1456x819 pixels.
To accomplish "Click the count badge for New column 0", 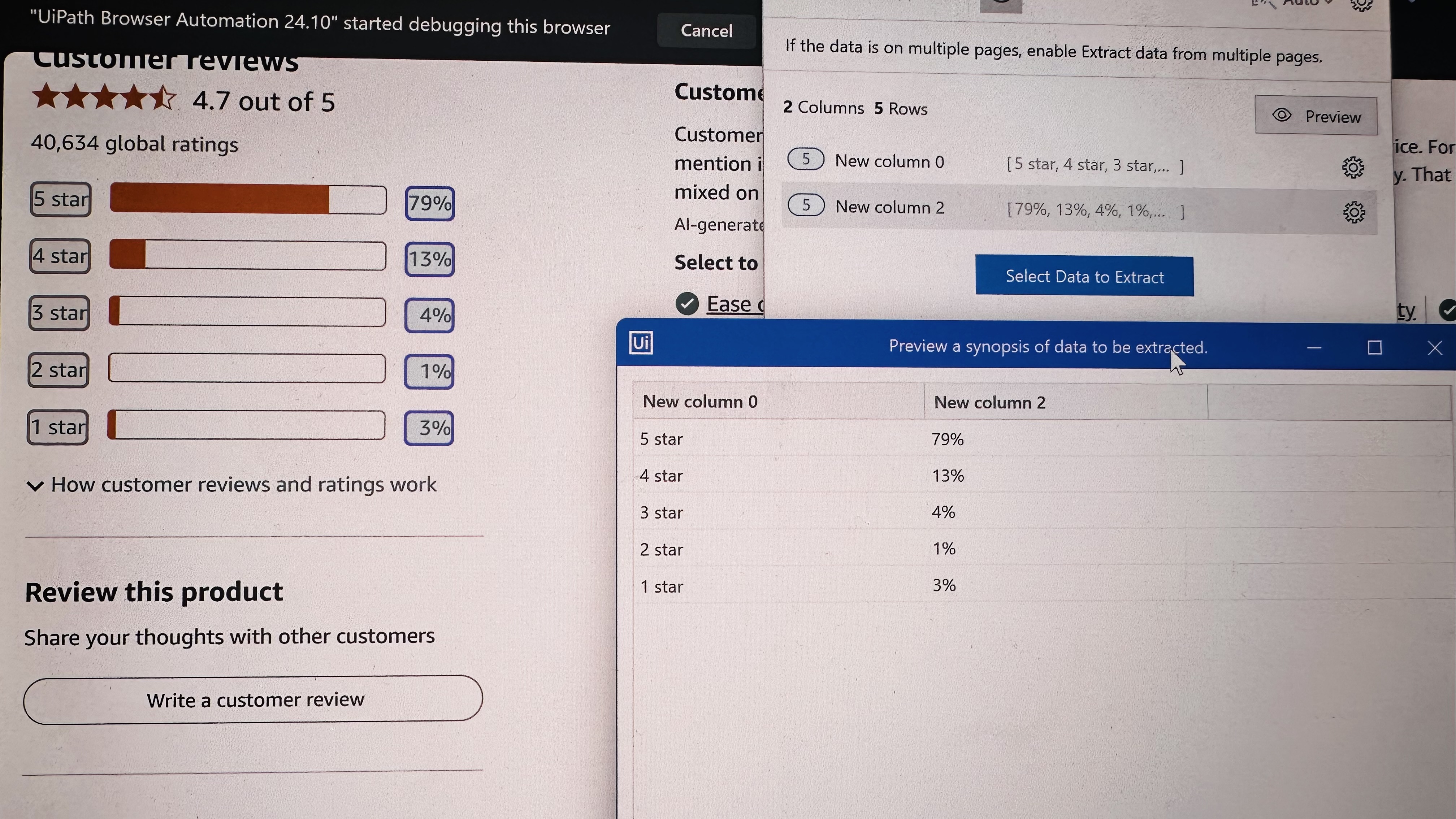I will (806, 159).
